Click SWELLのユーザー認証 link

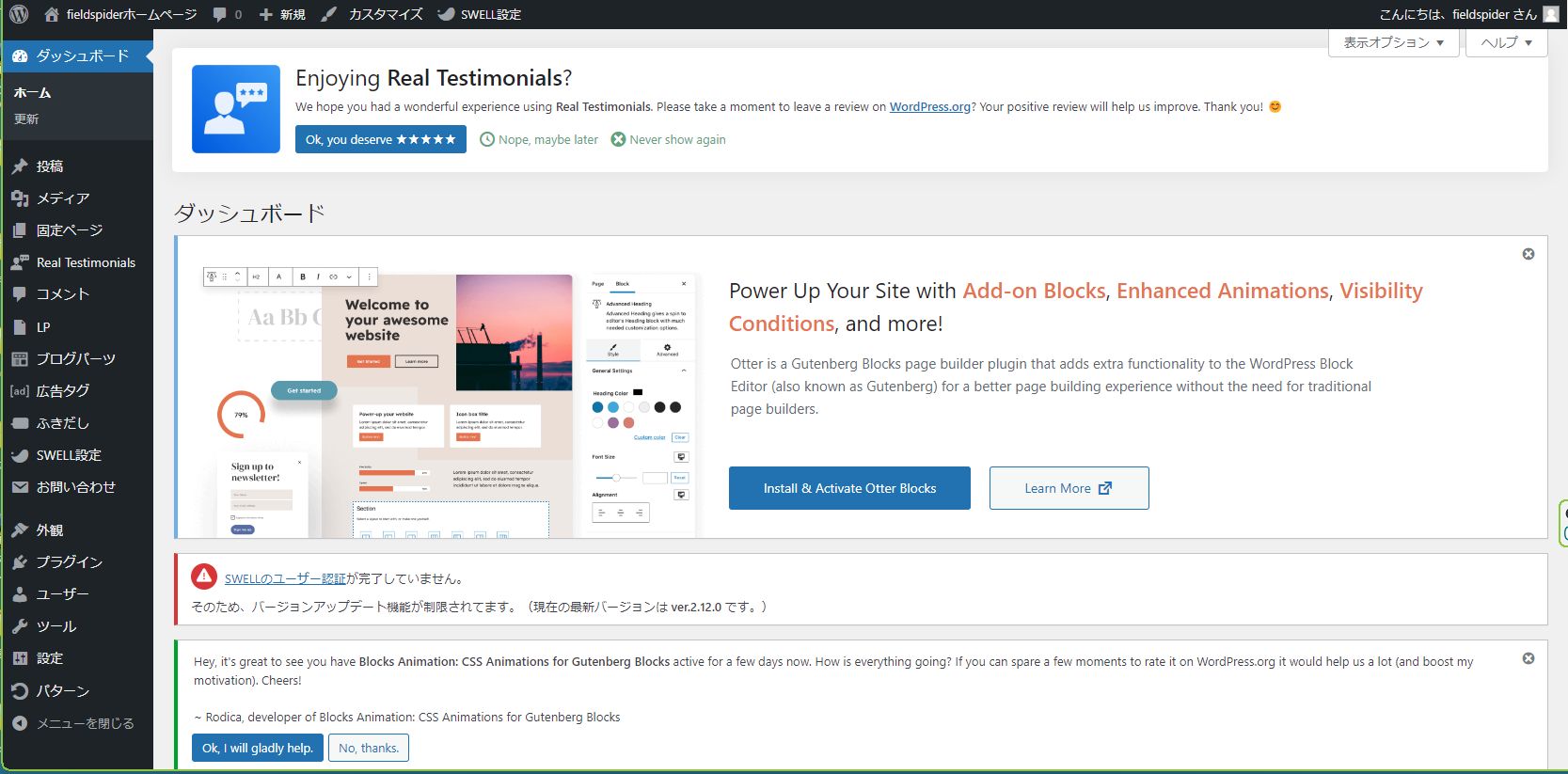(x=285, y=579)
